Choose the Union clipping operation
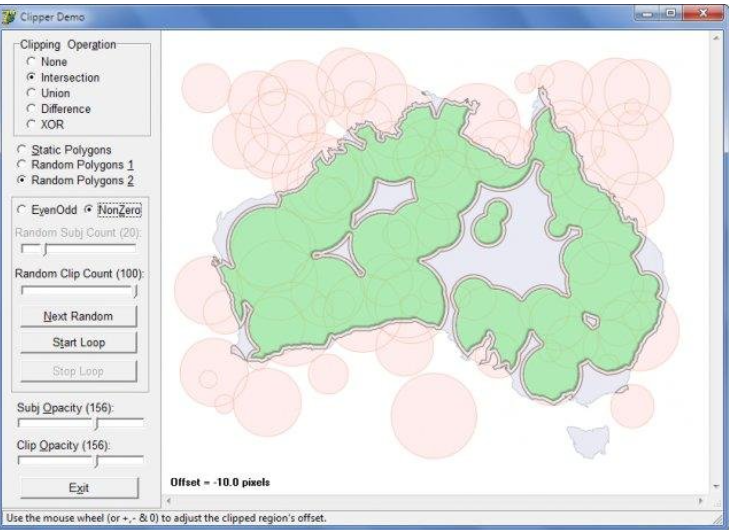 [32, 93]
